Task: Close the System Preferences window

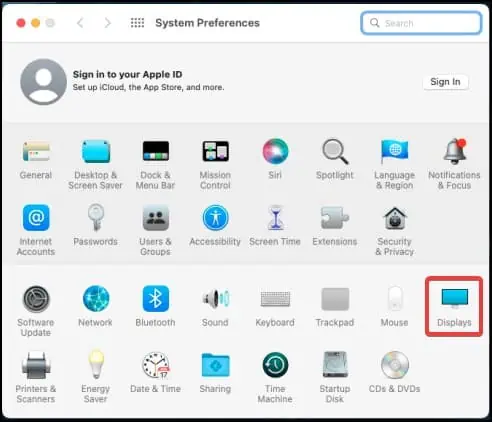Action: tap(21, 23)
